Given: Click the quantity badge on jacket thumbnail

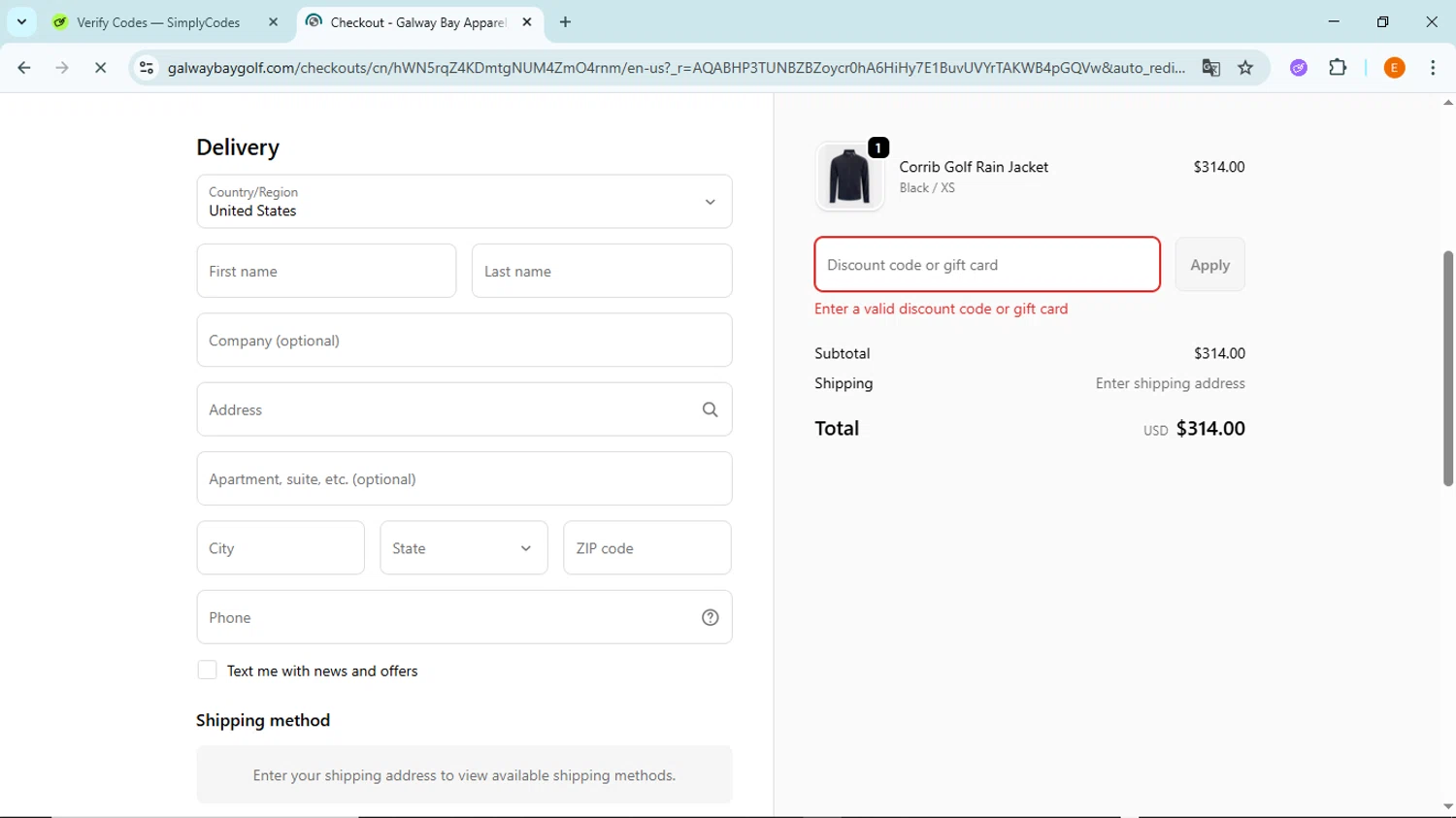Looking at the screenshot, I should (x=878, y=147).
